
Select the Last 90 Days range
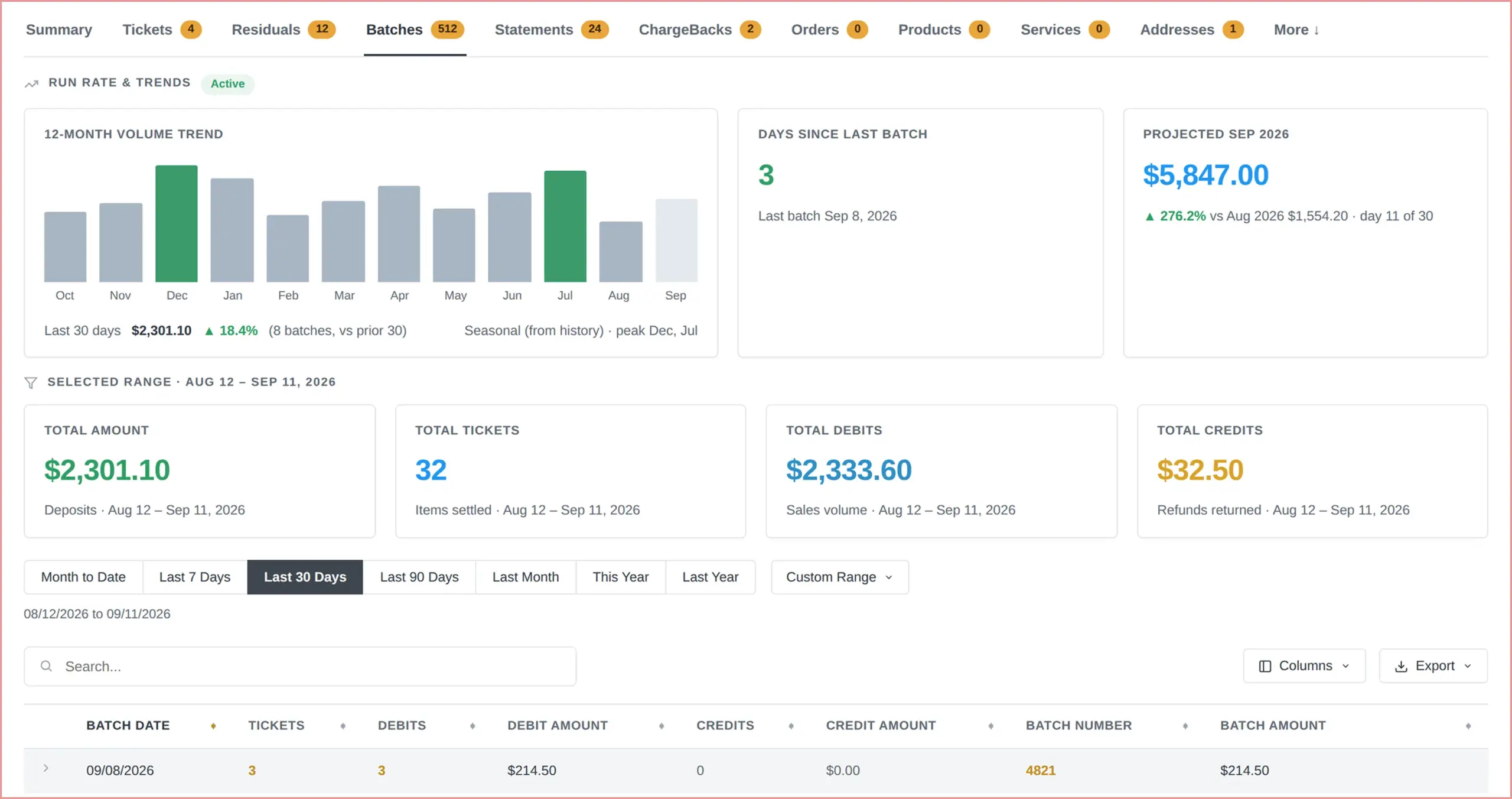click(419, 577)
